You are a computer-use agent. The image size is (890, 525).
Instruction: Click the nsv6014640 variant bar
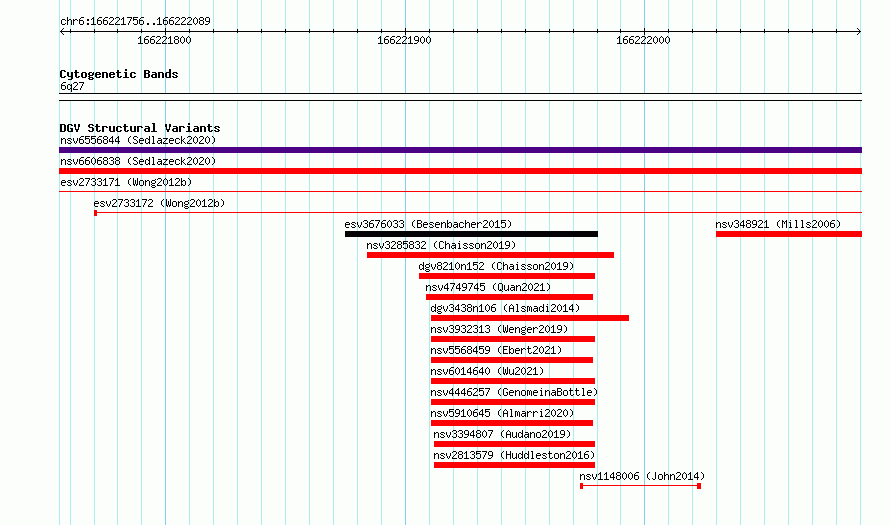point(513,381)
